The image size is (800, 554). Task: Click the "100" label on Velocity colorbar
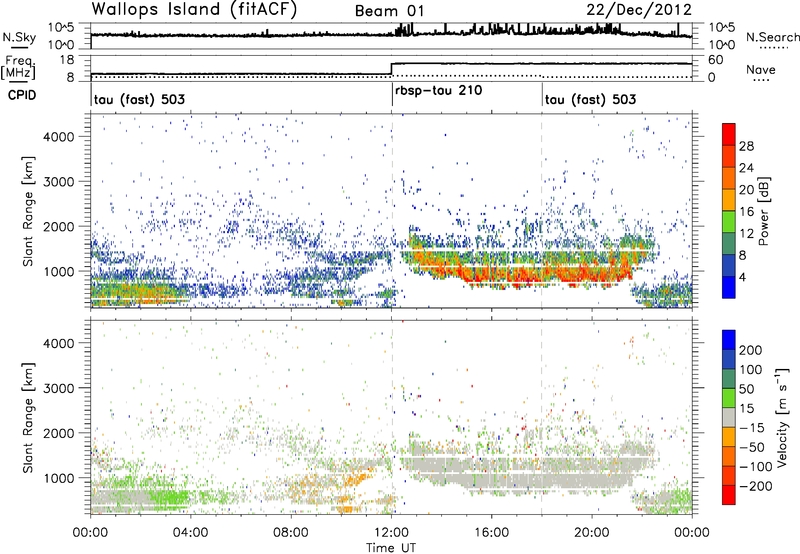tap(751, 369)
